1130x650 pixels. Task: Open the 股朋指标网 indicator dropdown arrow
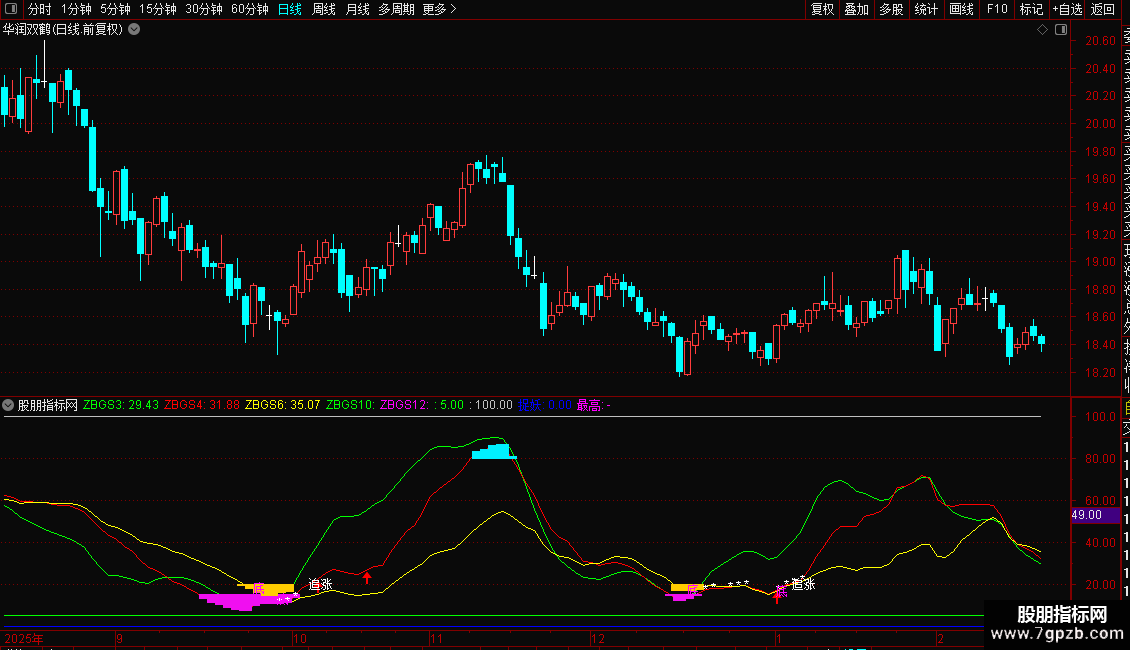[x=9, y=405]
